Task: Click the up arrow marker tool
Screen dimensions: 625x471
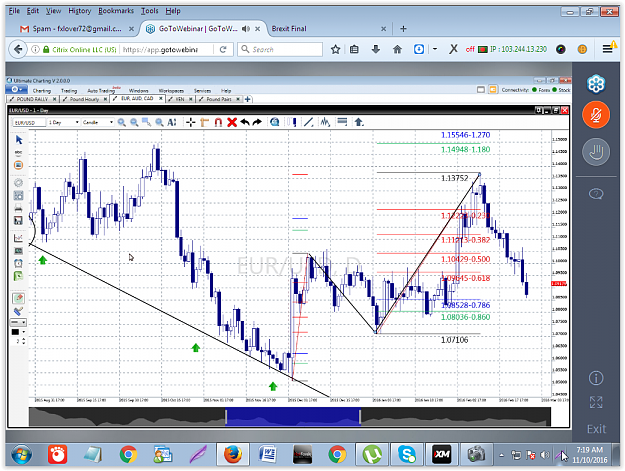Action: tap(359, 122)
